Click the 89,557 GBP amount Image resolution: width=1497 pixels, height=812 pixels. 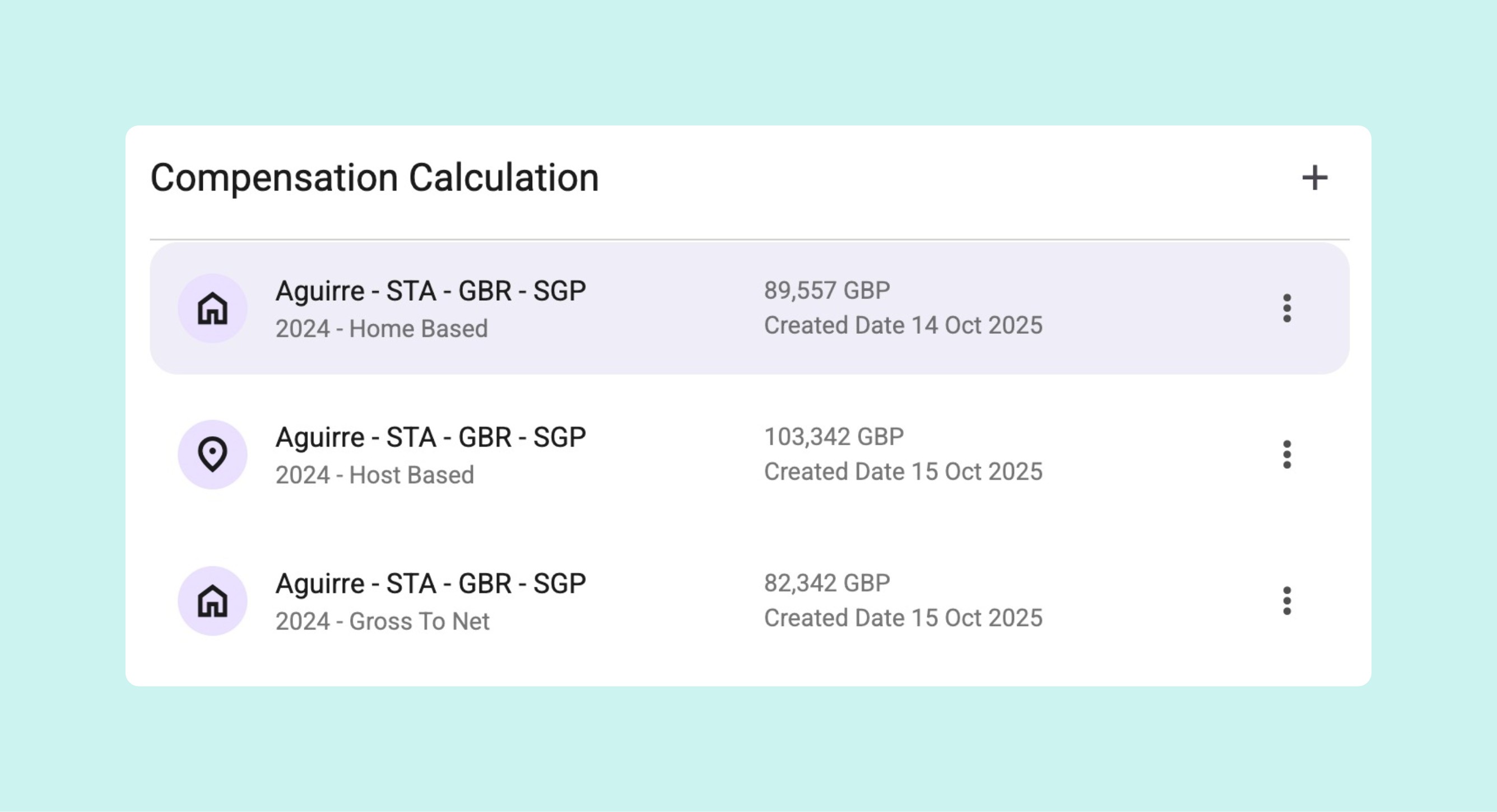point(826,291)
